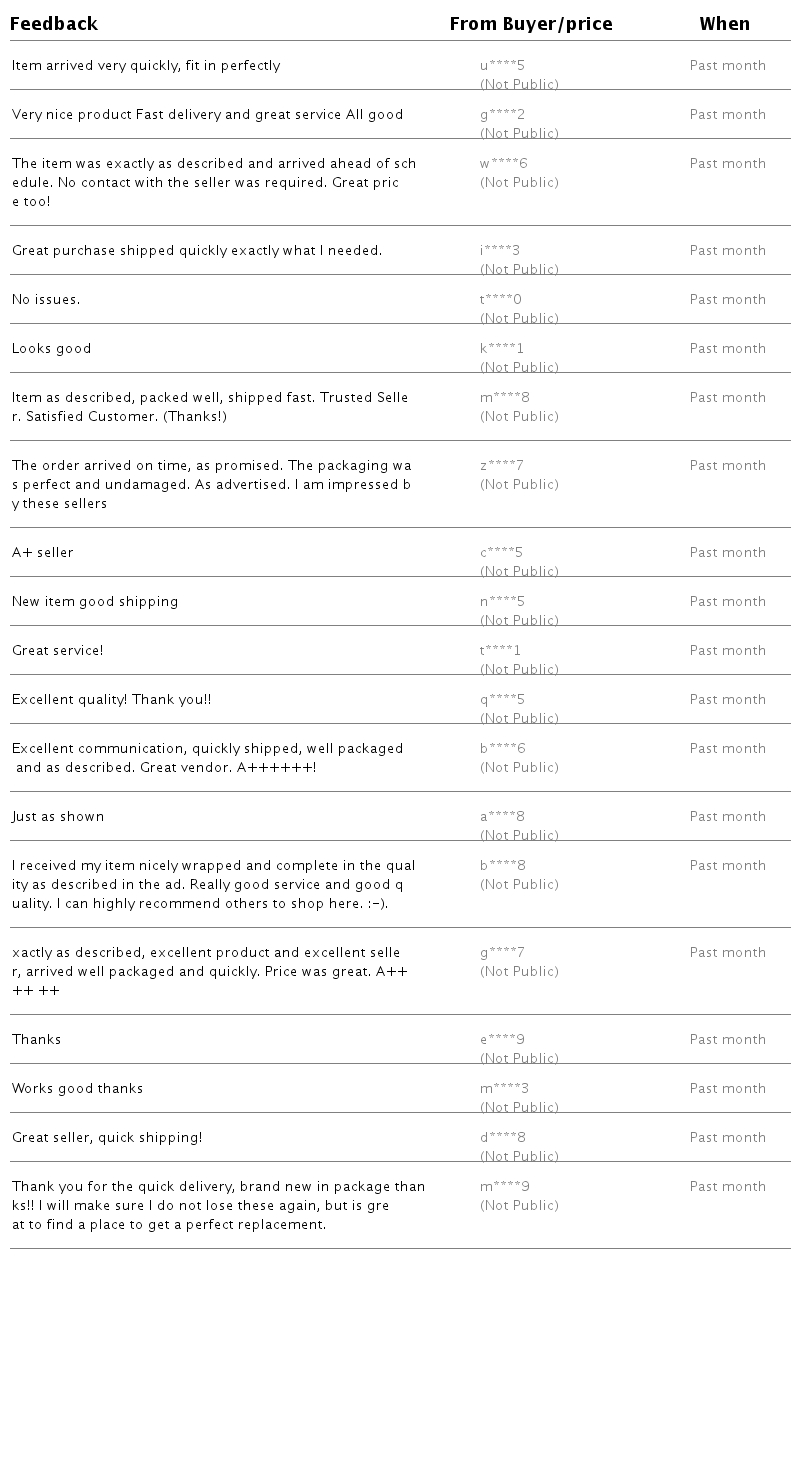800x1480 pixels.
Task: Select 'Works good thanks' feedback
Action: click(78, 1089)
